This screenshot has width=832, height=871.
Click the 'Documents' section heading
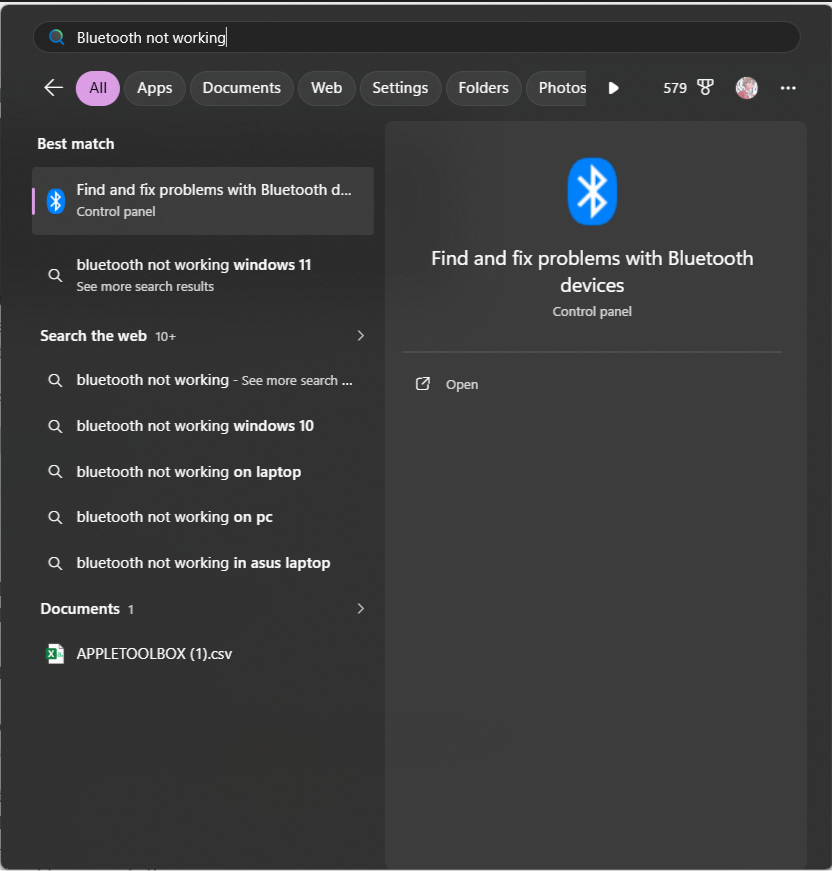[x=80, y=609]
